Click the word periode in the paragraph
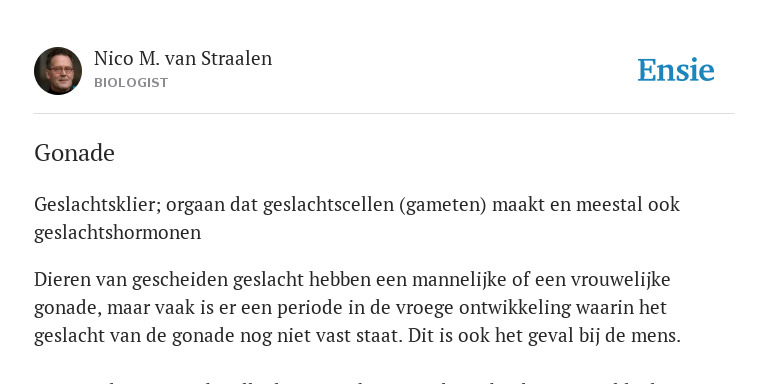This screenshot has width=768, height=384. (x=311, y=308)
